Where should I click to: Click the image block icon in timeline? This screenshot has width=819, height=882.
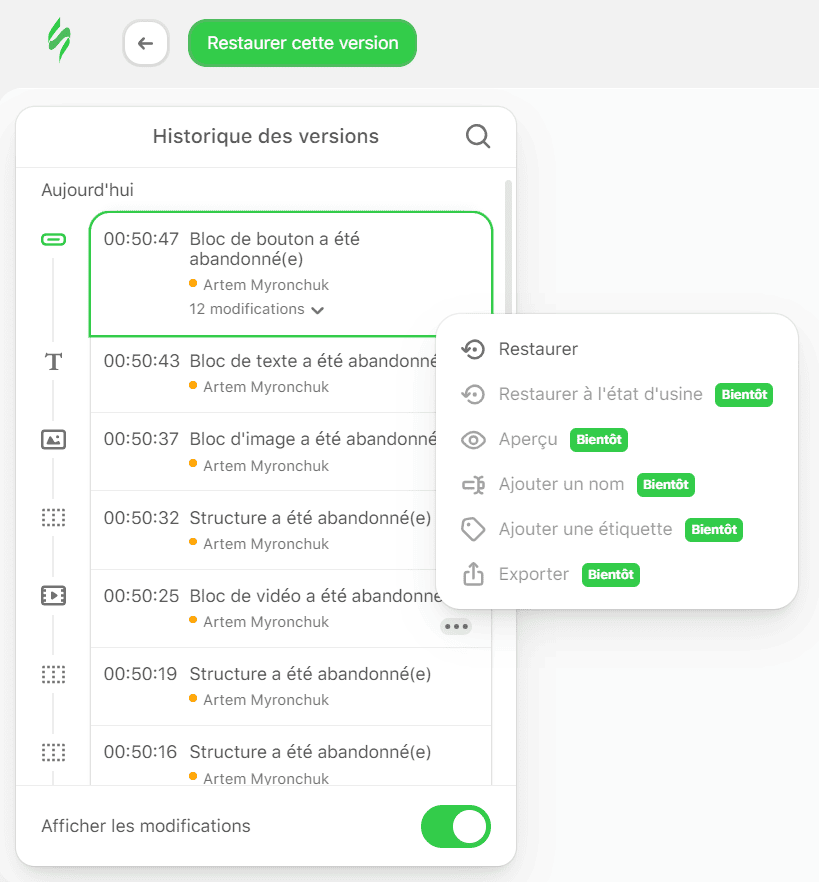pos(53,439)
